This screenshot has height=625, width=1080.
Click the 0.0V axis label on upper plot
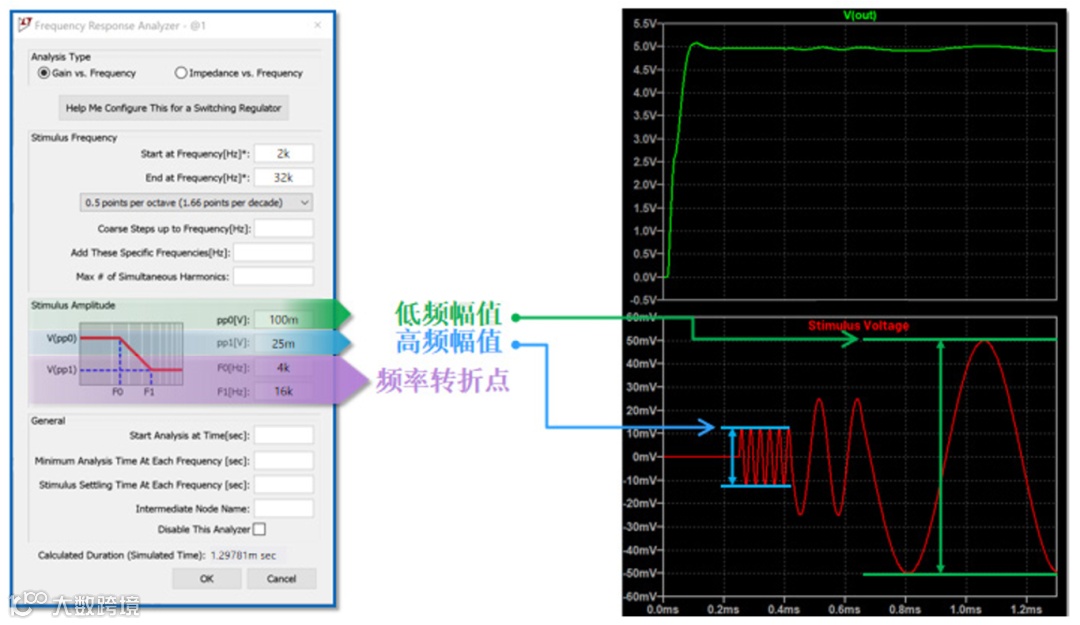(x=645, y=277)
